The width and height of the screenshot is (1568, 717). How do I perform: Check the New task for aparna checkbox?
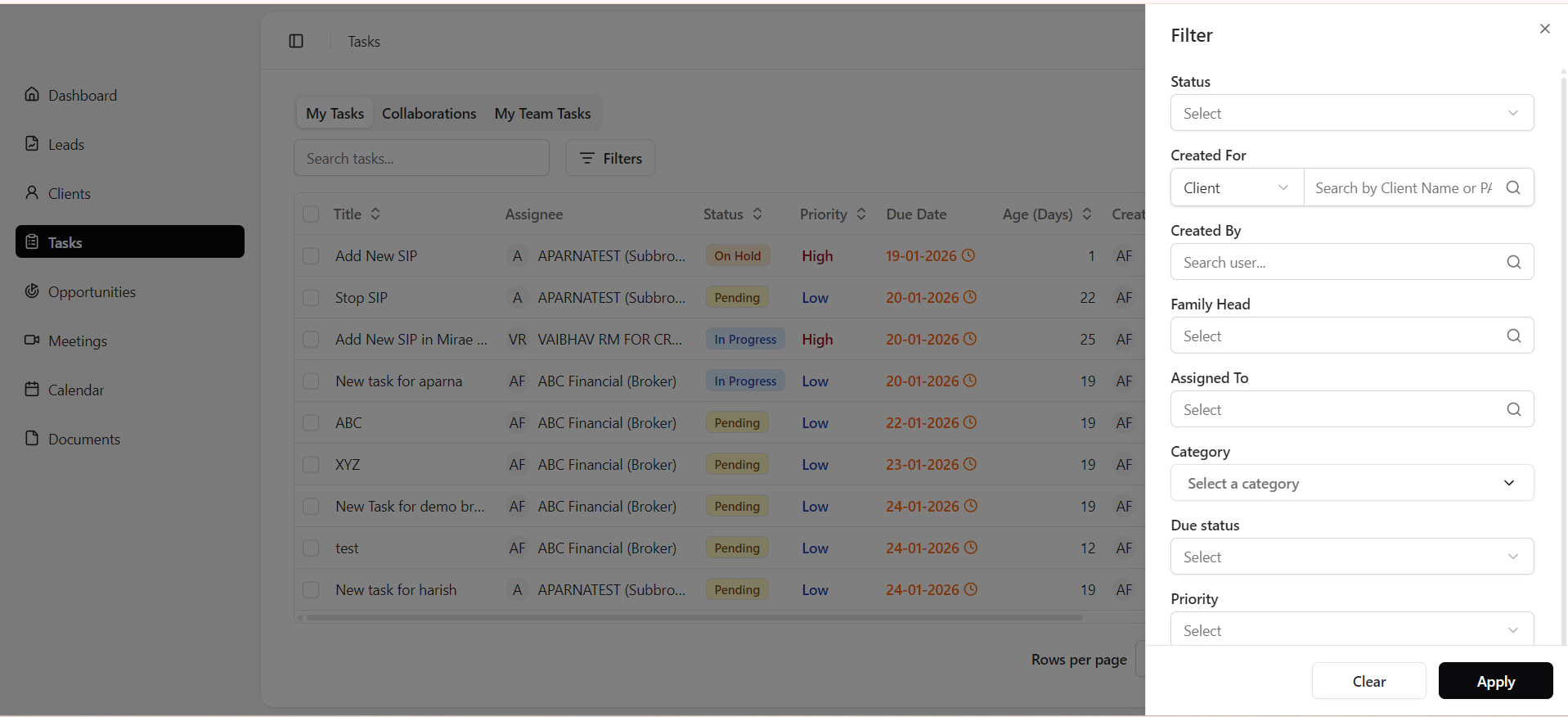311,381
